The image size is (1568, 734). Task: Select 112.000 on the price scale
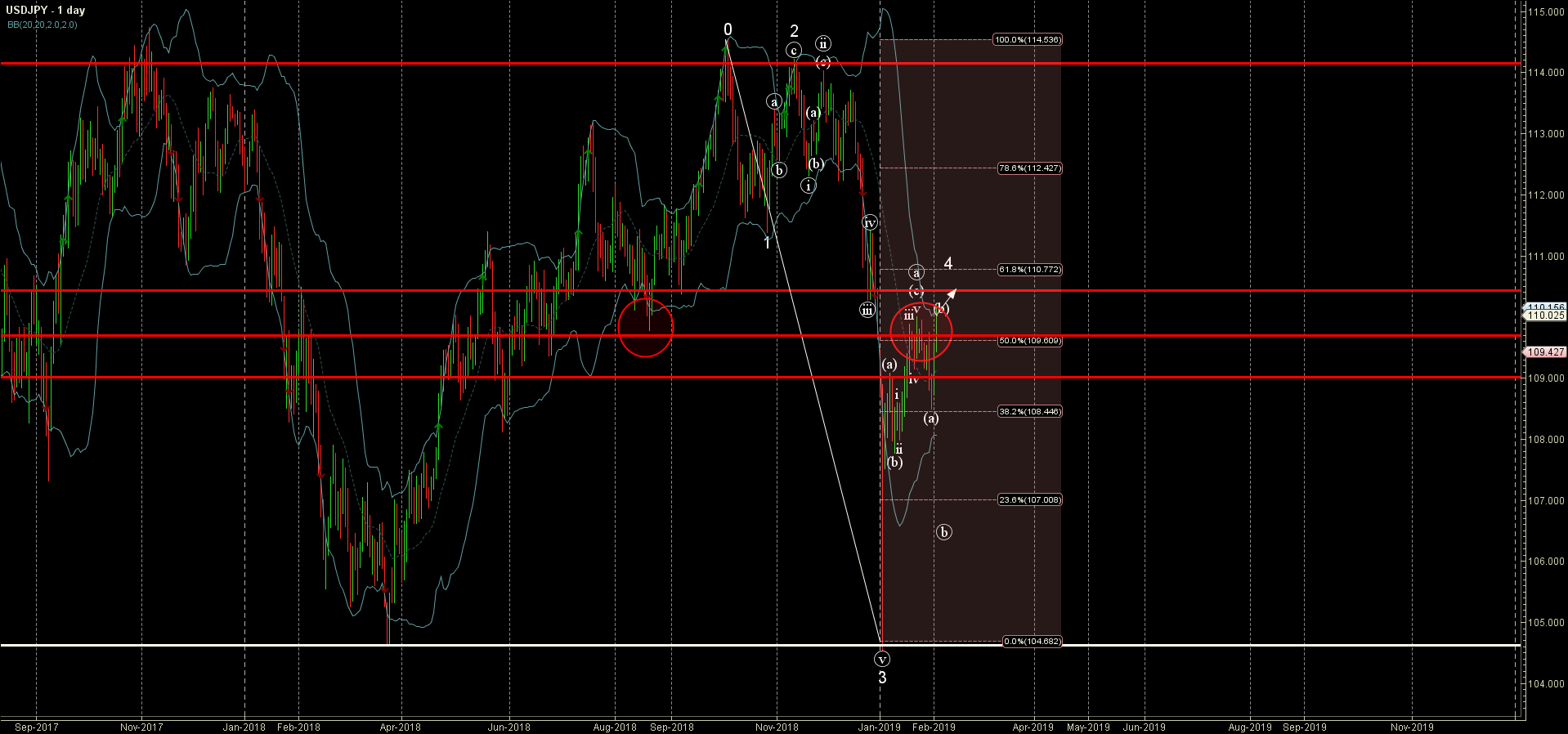click(1545, 195)
